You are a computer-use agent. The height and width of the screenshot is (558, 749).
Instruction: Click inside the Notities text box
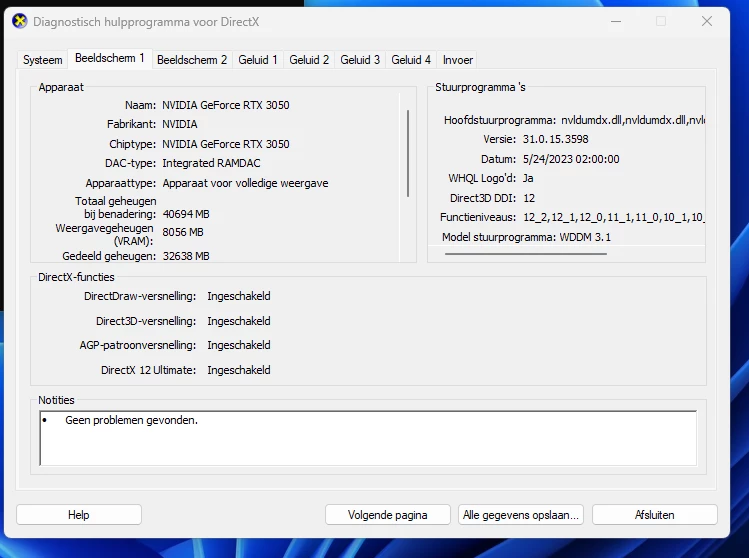[368, 438]
